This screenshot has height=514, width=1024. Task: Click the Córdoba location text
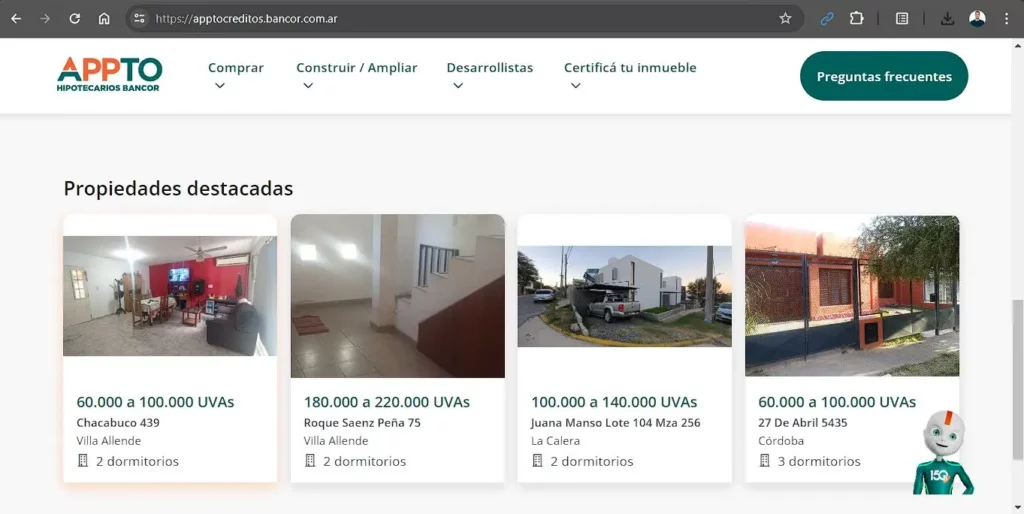pyautogui.click(x=781, y=441)
